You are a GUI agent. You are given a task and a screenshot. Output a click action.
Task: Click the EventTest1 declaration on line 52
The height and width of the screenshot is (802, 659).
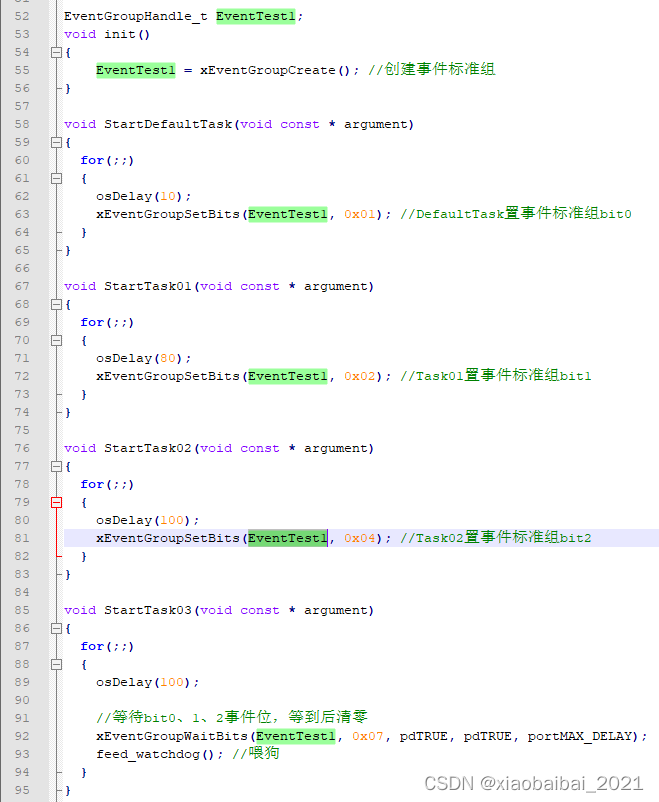tap(255, 16)
